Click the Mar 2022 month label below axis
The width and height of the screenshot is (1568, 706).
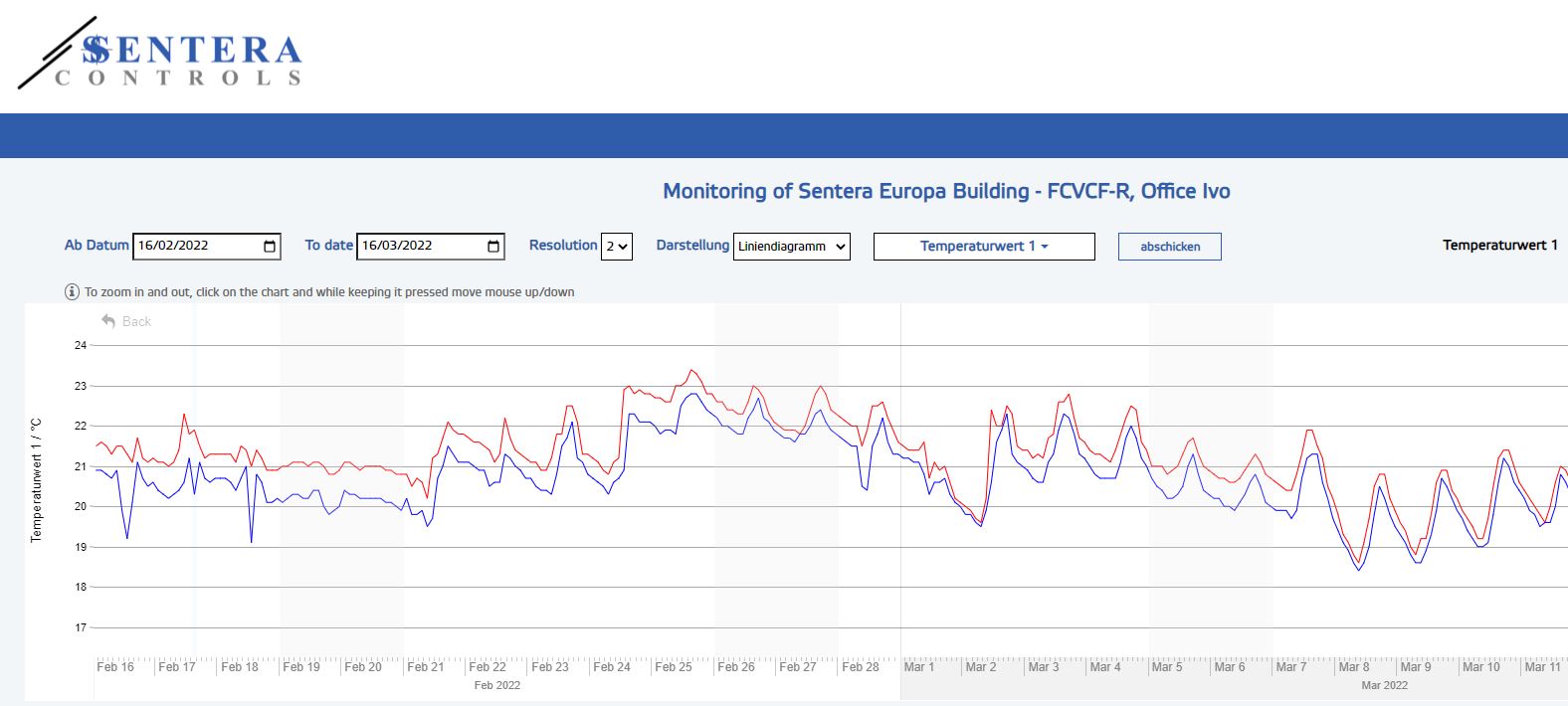[x=1384, y=685]
